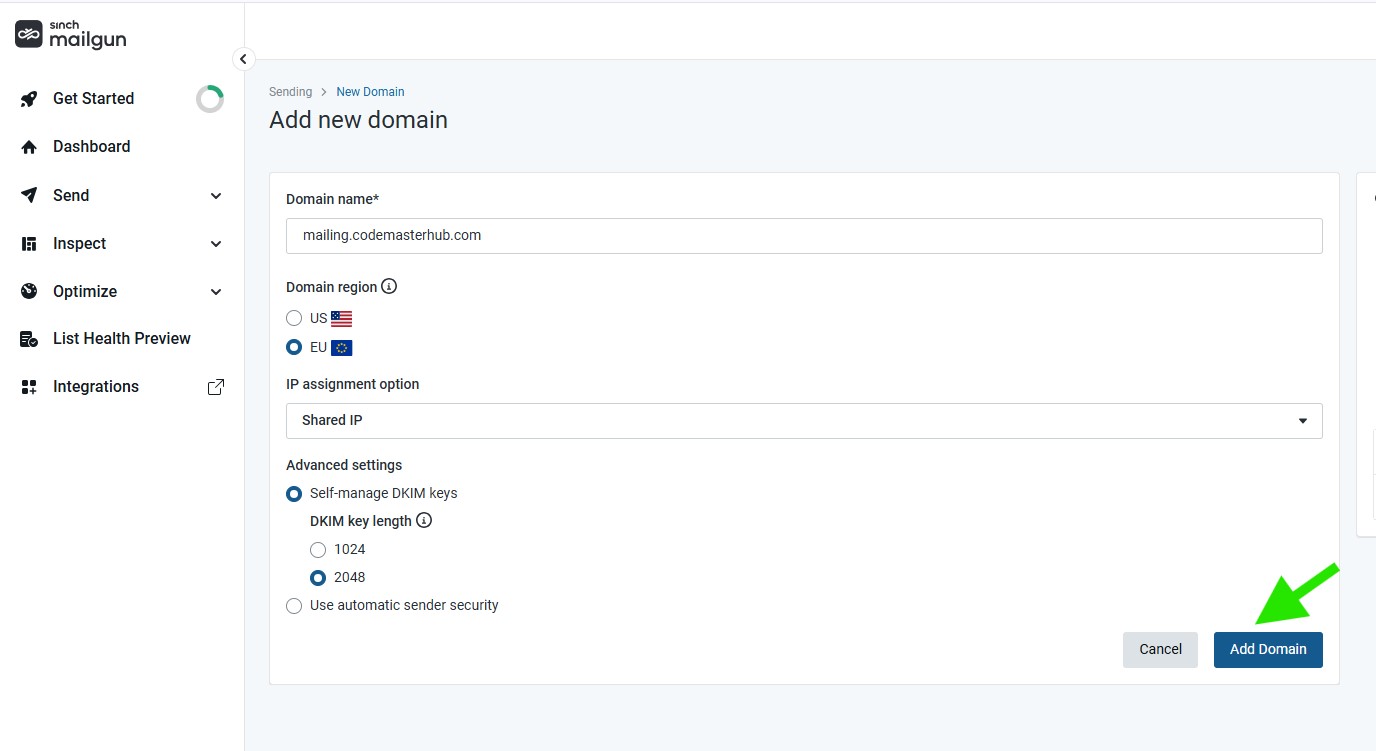Click the Get Started rocket icon
The image size is (1376, 751).
(29, 99)
